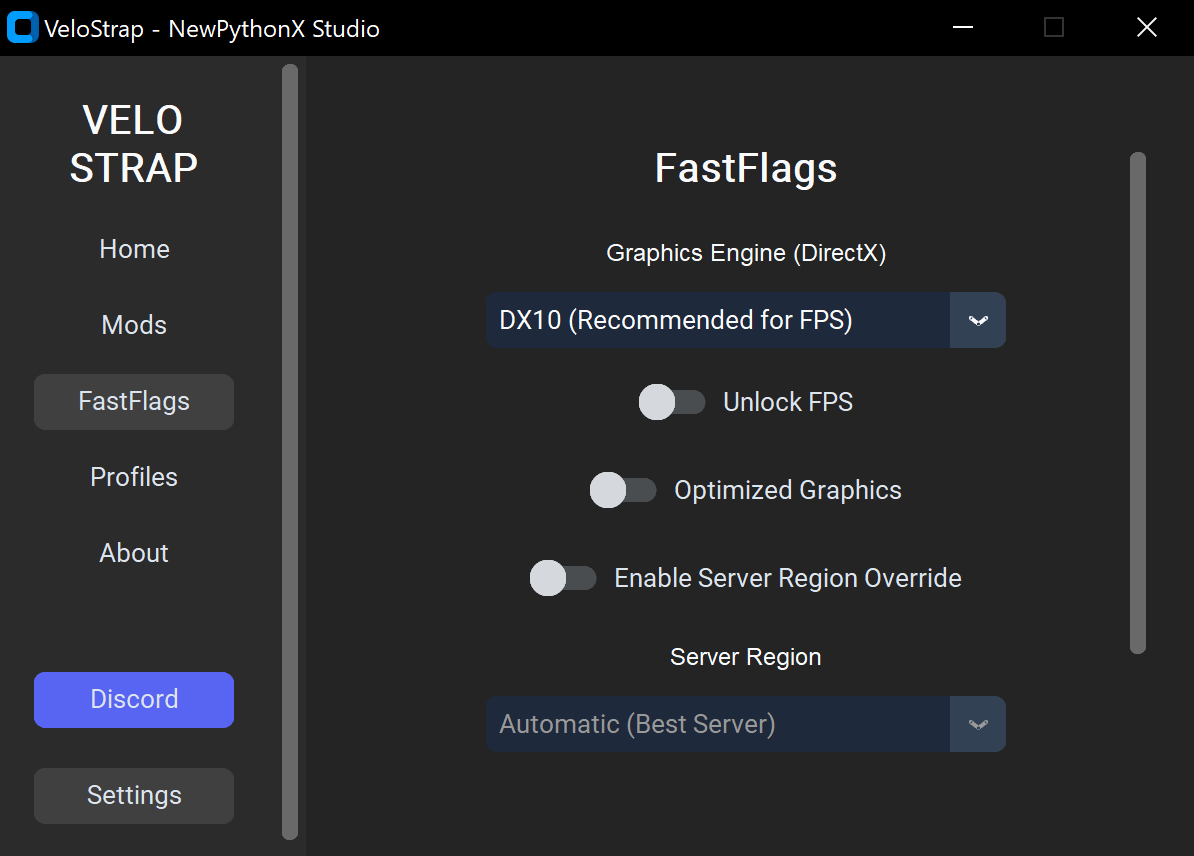Expand the Automatic (Best Server) dropdown

coord(717,724)
